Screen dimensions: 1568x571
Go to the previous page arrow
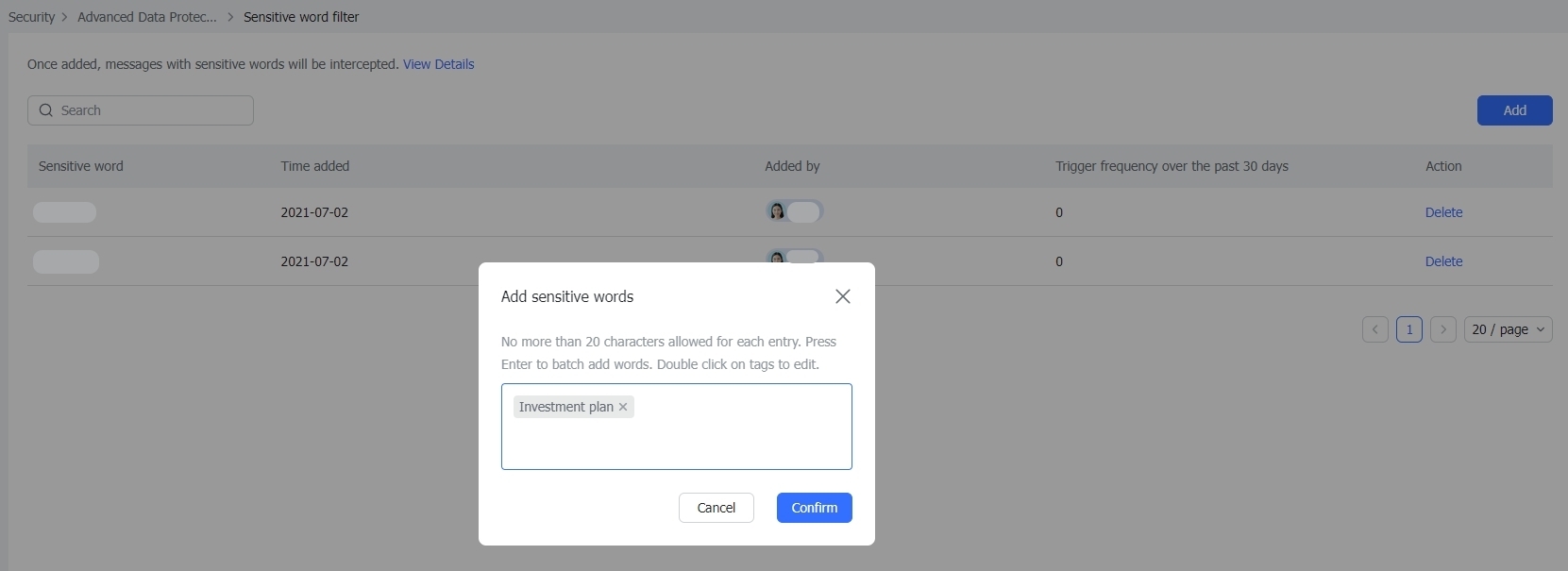pos(1374,329)
